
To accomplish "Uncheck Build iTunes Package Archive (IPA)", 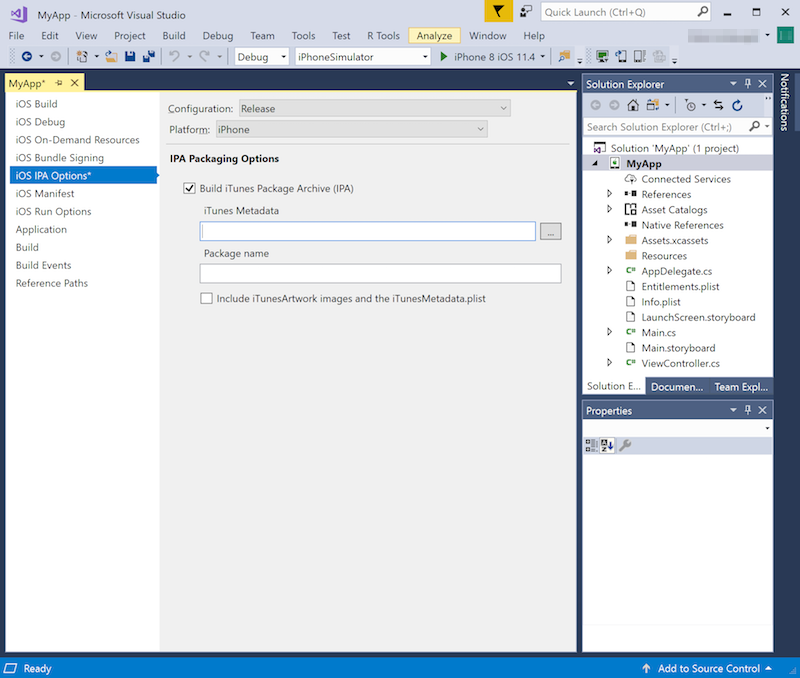I will pyautogui.click(x=189, y=187).
